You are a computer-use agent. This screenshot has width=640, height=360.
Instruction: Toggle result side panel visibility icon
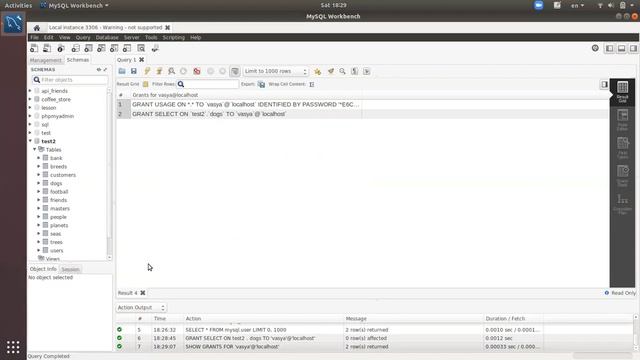tap(604, 84)
